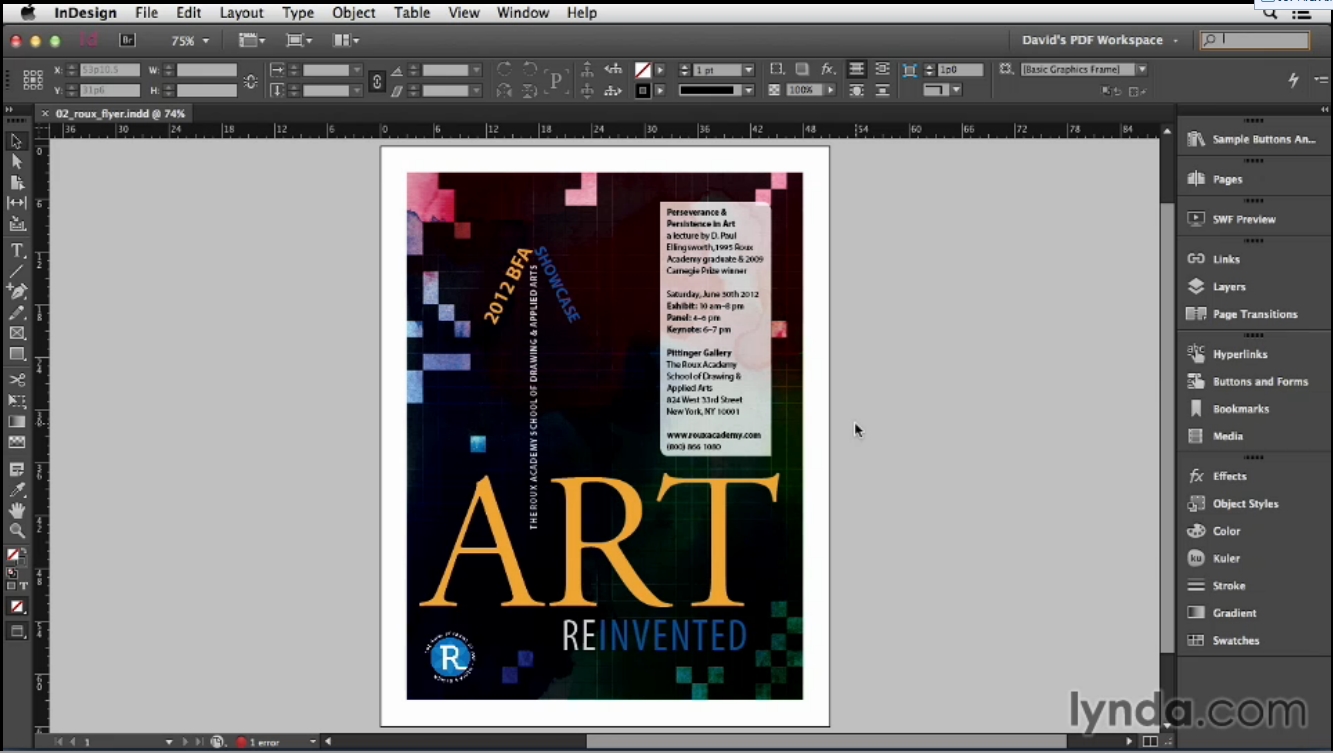Select the Scissors tool
Image resolution: width=1333 pixels, height=753 pixels.
tap(17, 380)
